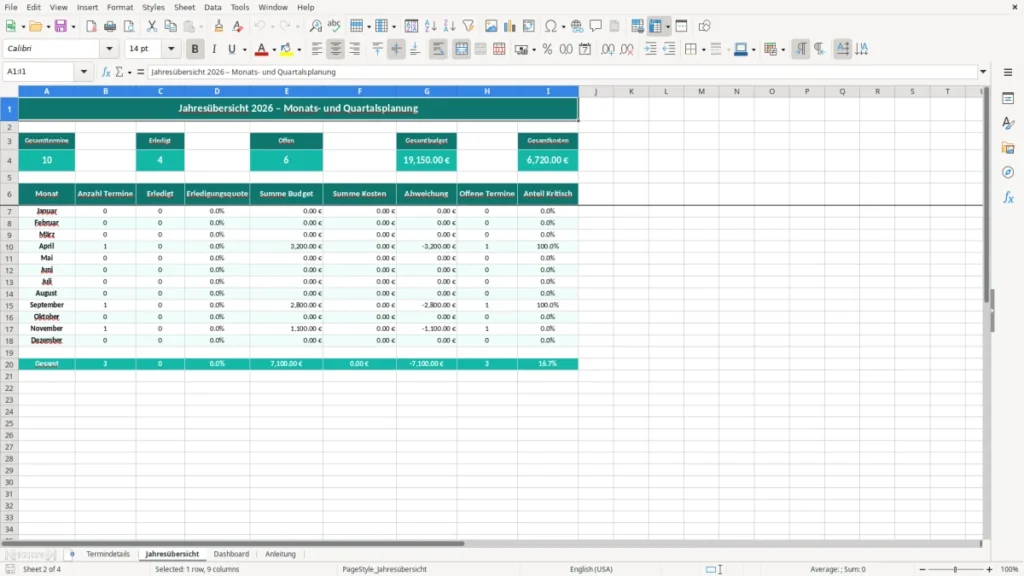This screenshot has height=576, width=1024.
Task: Toggle Align Left
Action: point(317,49)
